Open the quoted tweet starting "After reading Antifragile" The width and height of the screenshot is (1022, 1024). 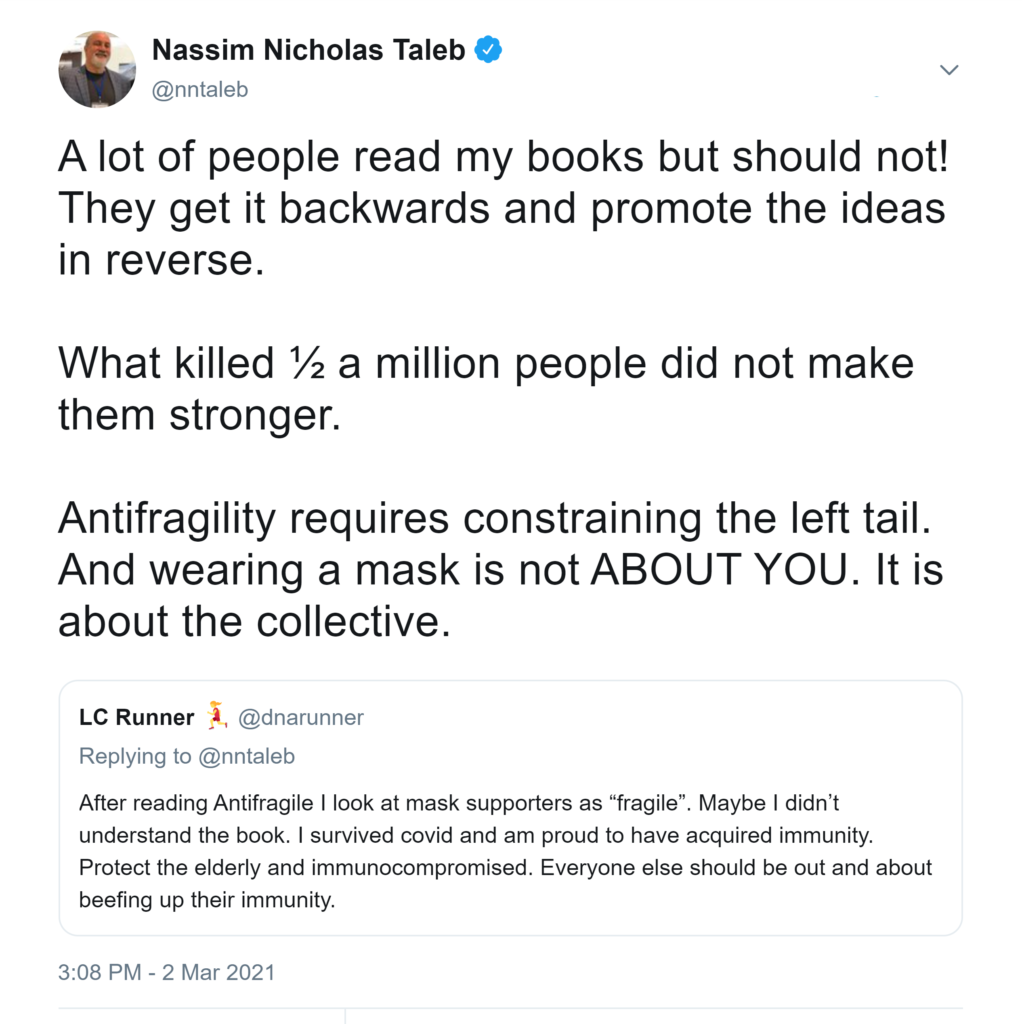pos(510,850)
